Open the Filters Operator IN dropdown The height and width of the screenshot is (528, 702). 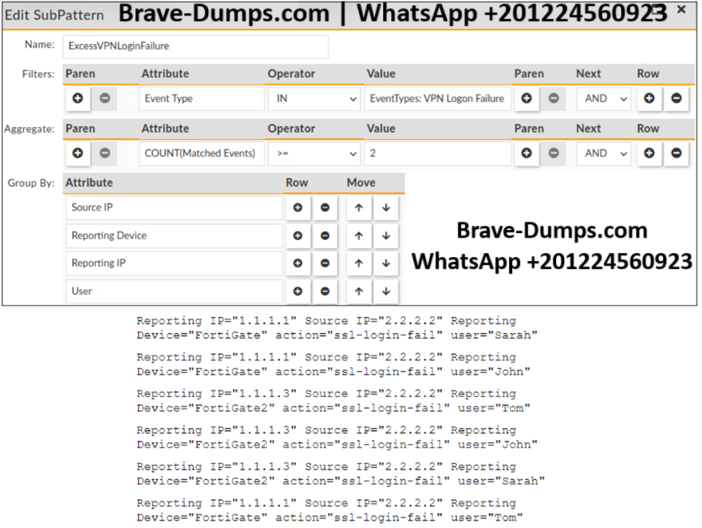(313, 99)
